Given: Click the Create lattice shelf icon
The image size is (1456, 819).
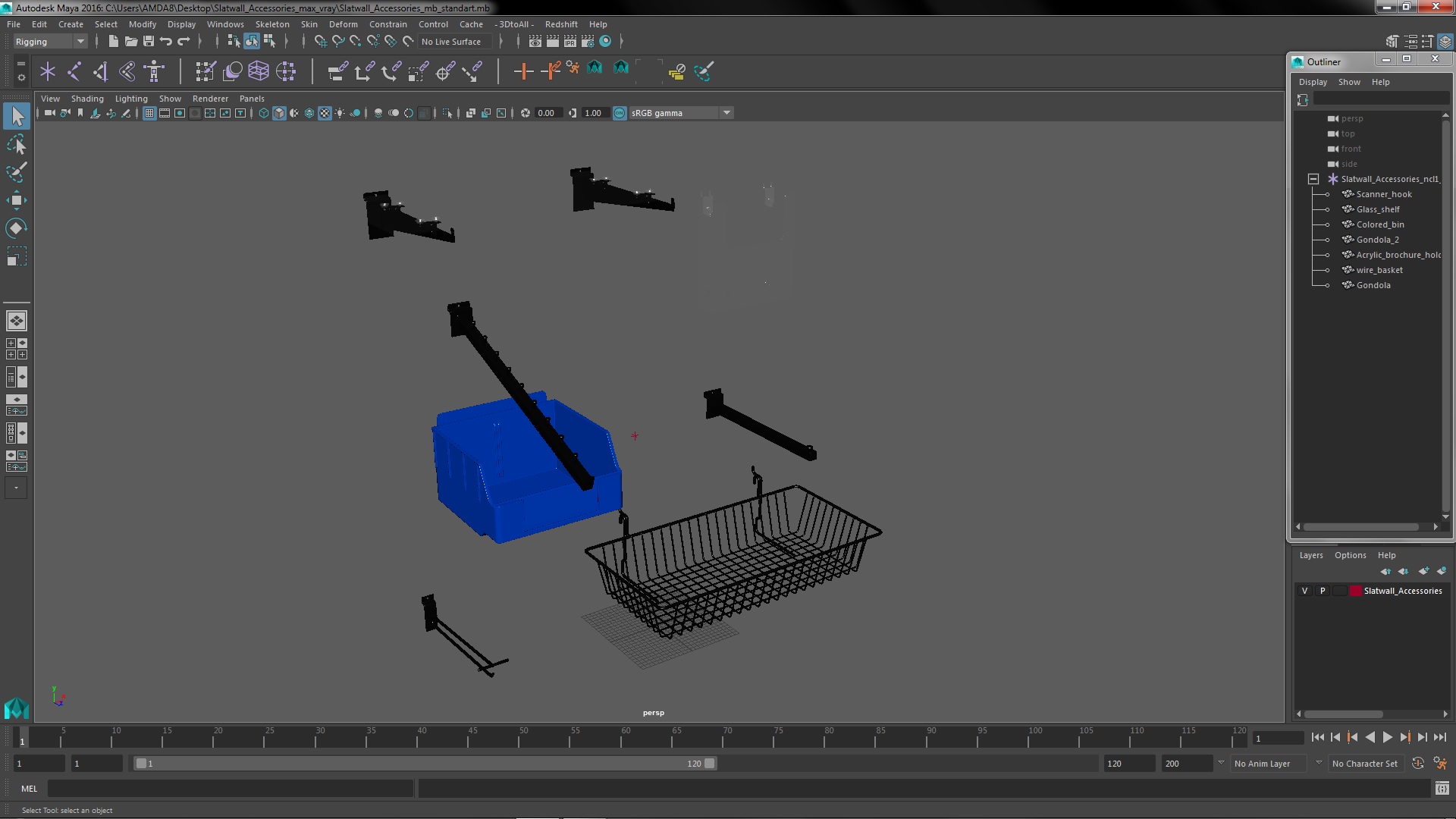Looking at the screenshot, I should tap(259, 71).
